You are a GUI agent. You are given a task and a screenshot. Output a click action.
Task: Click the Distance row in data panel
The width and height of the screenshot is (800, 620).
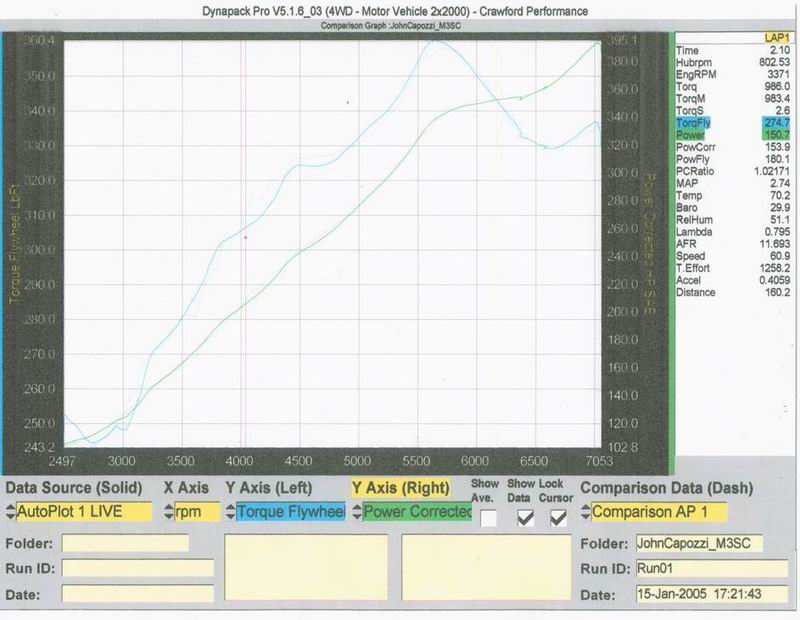coord(733,292)
